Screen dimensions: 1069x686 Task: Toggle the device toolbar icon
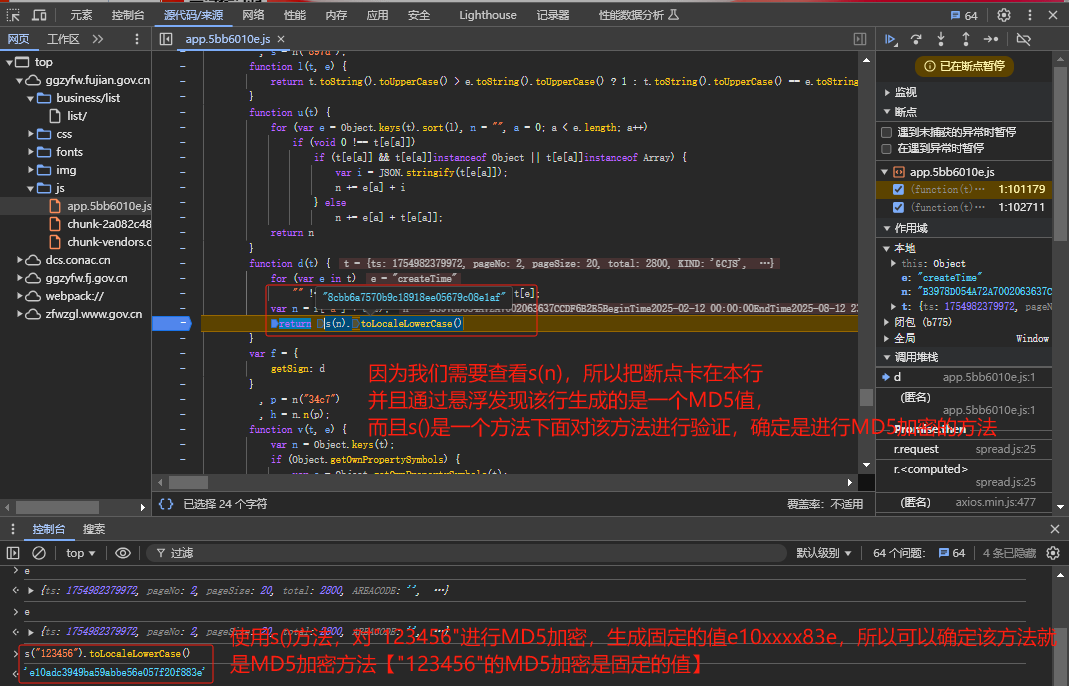click(x=40, y=15)
